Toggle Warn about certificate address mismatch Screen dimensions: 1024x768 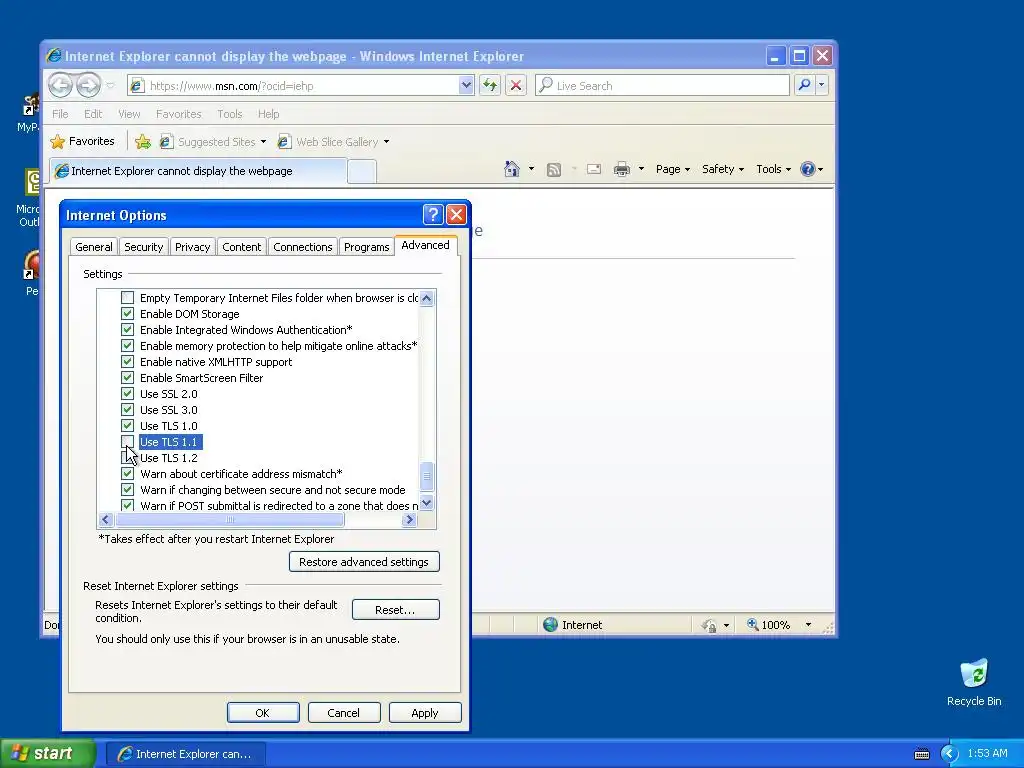click(127, 473)
